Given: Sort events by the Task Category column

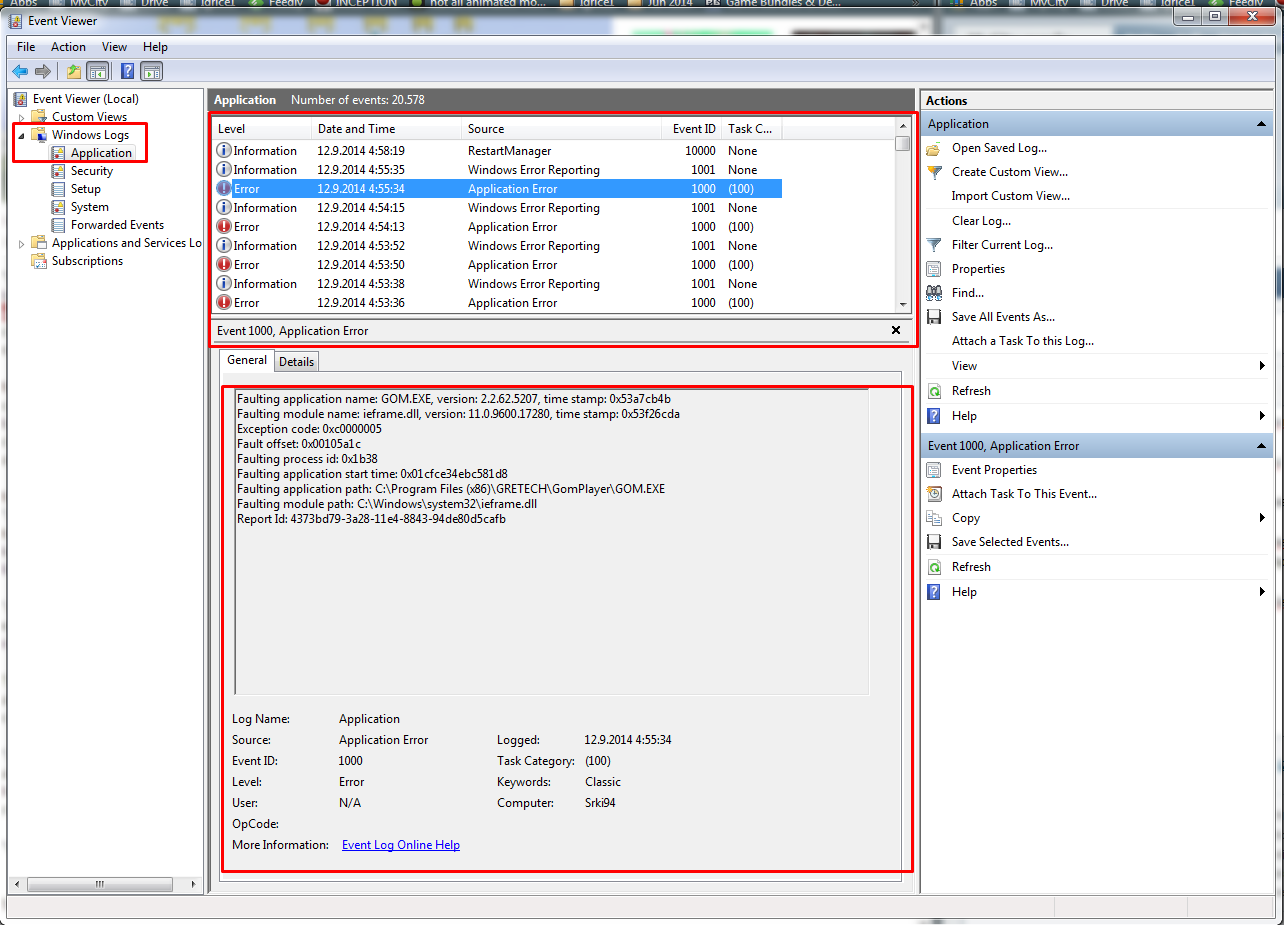Looking at the screenshot, I should click(x=752, y=129).
